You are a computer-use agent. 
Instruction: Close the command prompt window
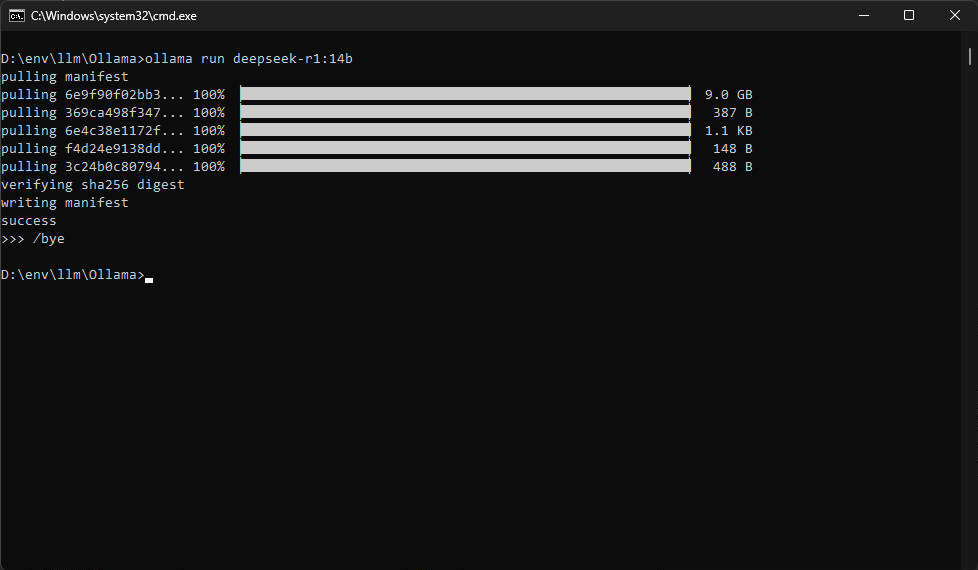pos(954,15)
